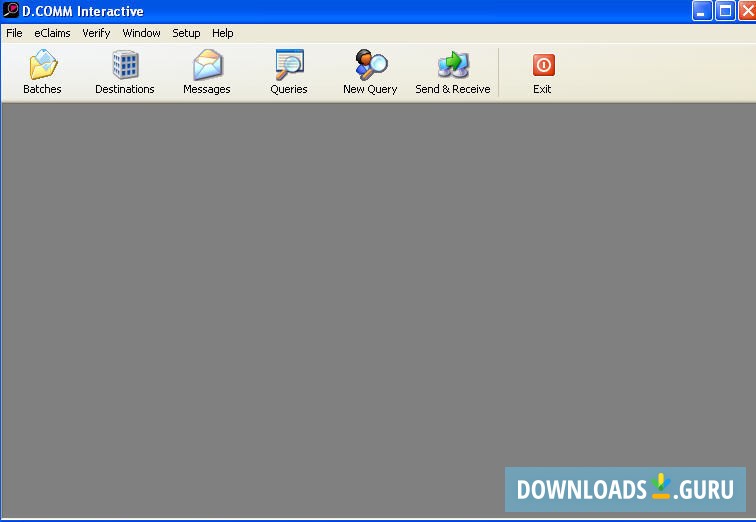The image size is (756, 522).
Task: Open the Window menu
Action: click(141, 33)
